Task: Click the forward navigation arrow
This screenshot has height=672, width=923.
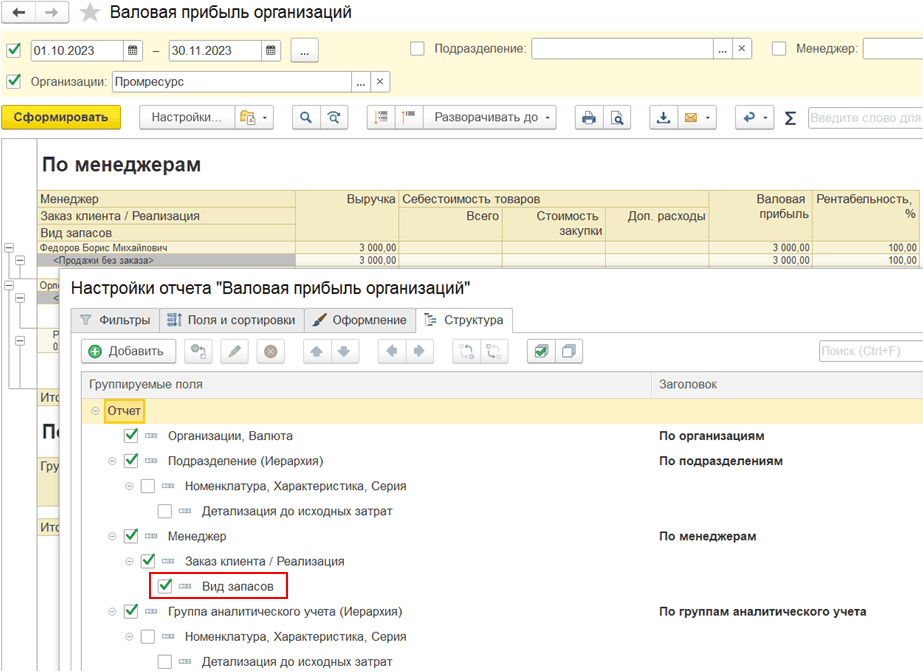Action: tap(51, 12)
